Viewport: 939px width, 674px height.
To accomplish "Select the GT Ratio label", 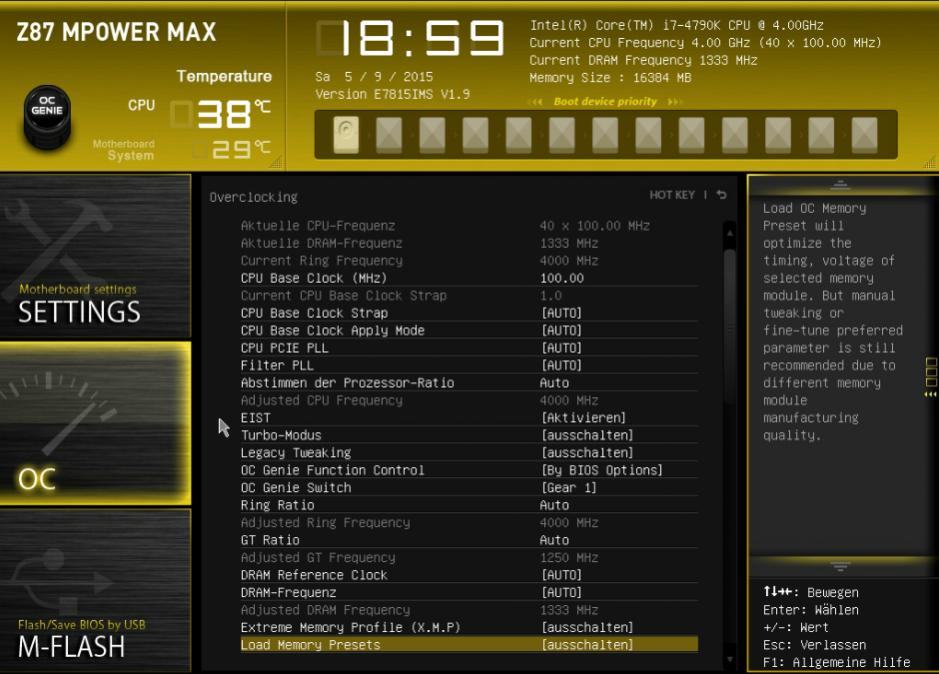I will click(270, 540).
